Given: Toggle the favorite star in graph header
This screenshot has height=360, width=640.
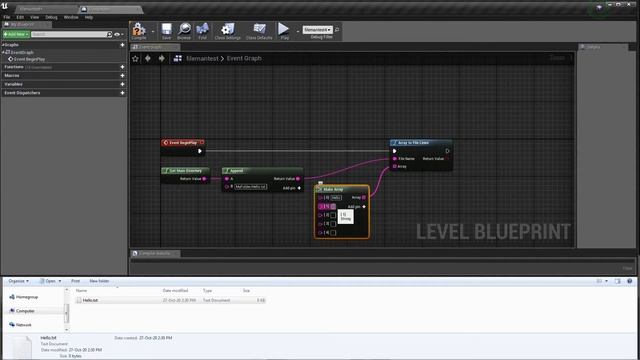Looking at the screenshot, I should click(x=136, y=59).
